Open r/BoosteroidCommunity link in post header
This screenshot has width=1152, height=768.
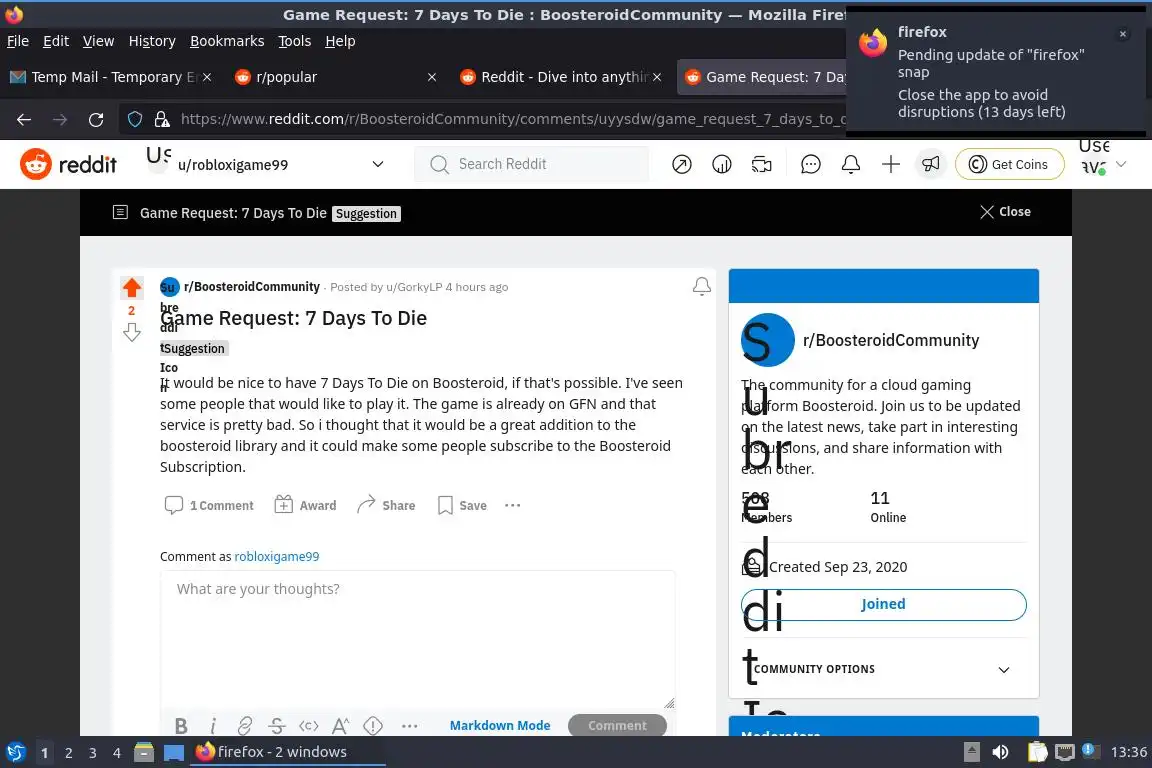252,287
